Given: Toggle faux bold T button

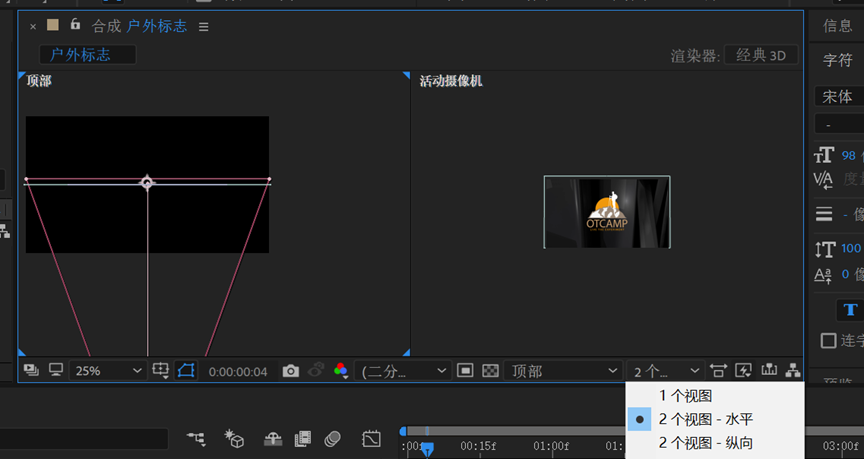Looking at the screenshot, I should pyautogui.click(x=850, y=310).
